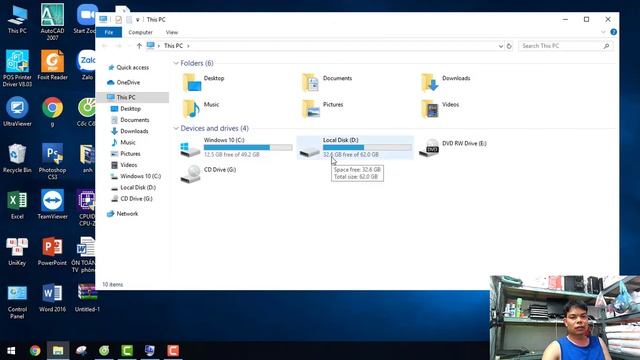Refresh the This PC view
The height and width of the screenshot is (360, 640).
509,46
